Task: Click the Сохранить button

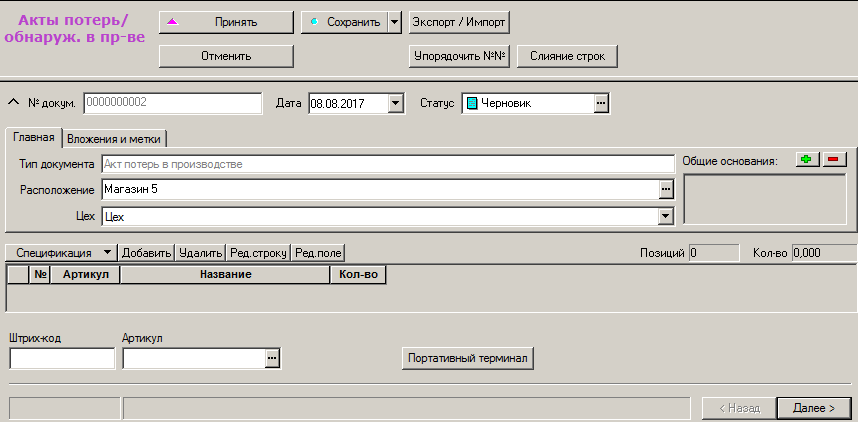Action: [345, 22]
